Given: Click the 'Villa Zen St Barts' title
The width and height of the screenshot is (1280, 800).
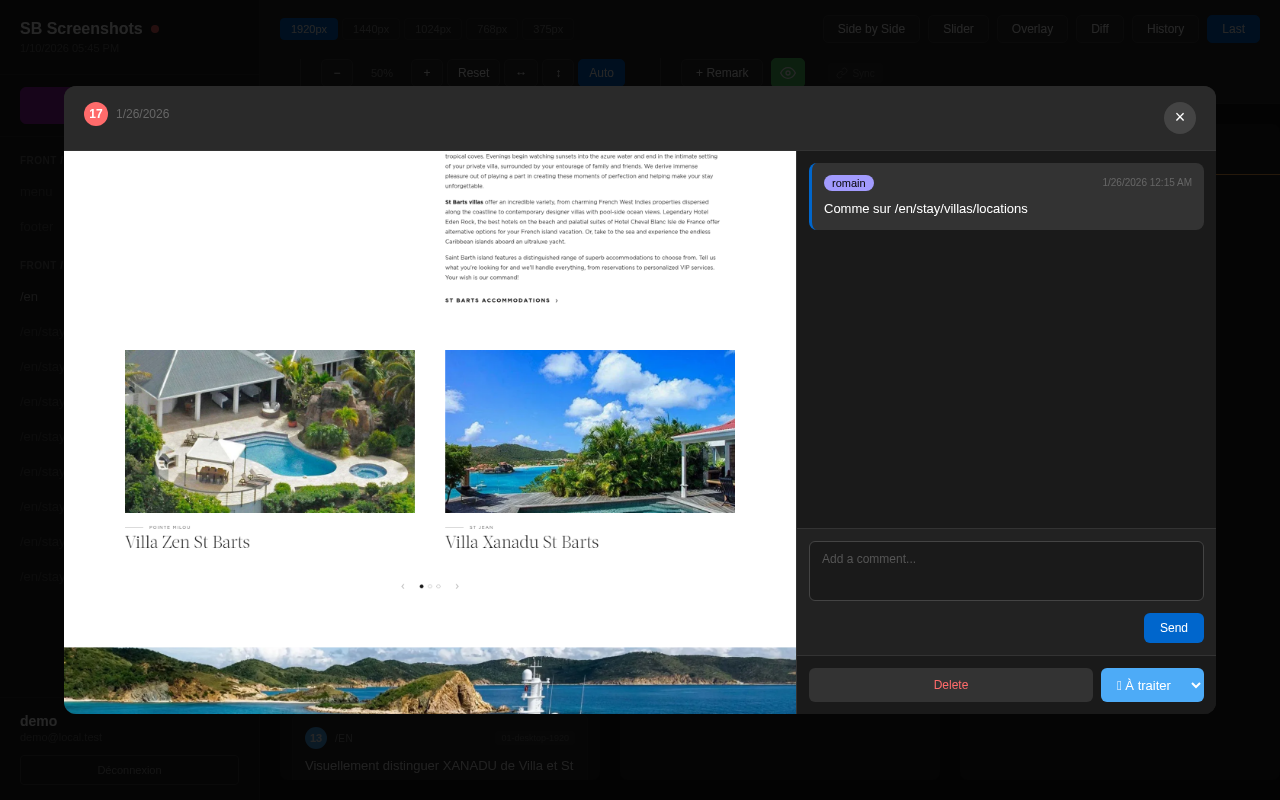Looking at the screenshot, I should coord(187,542).
